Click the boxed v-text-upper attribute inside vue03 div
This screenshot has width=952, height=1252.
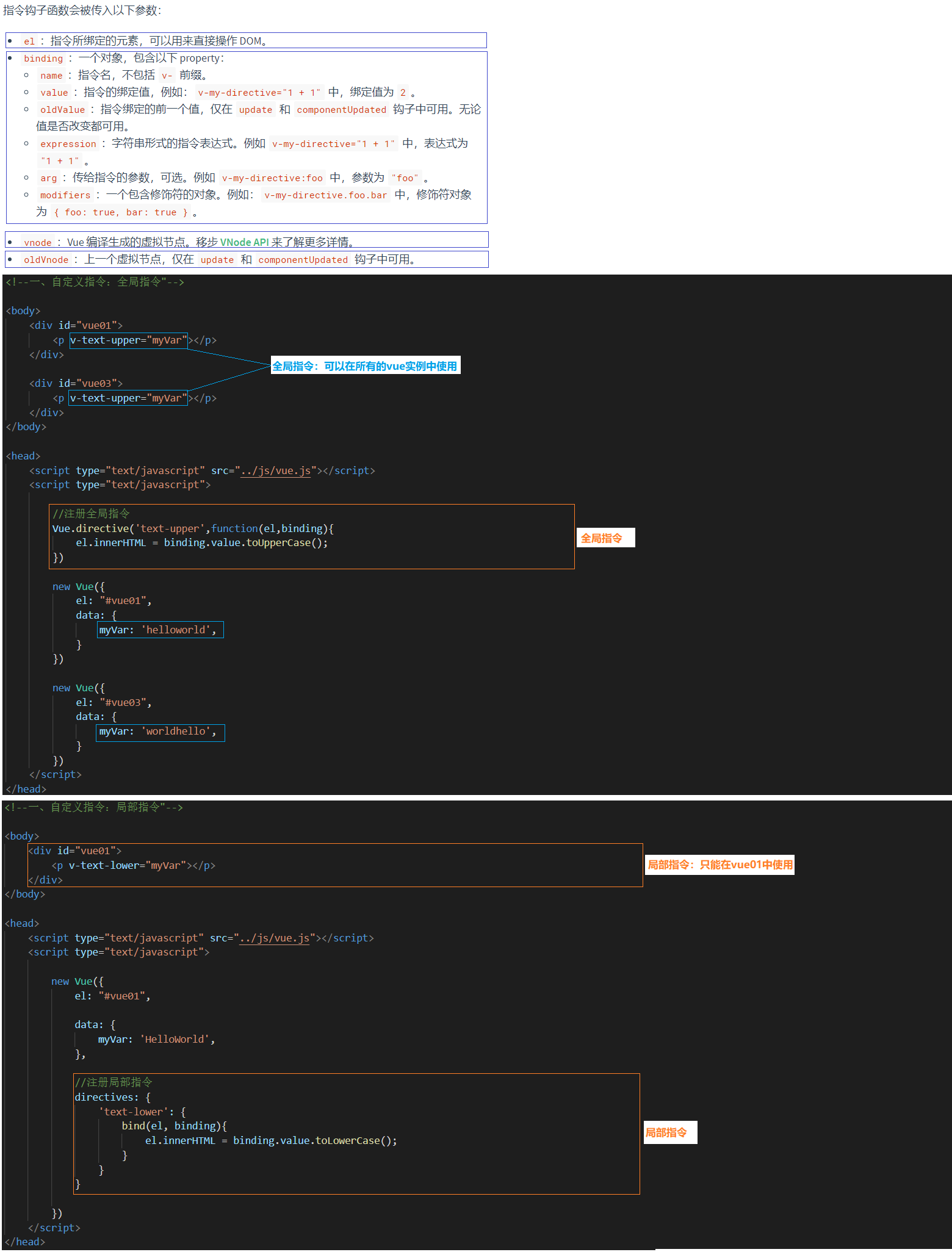coord(128,398)
